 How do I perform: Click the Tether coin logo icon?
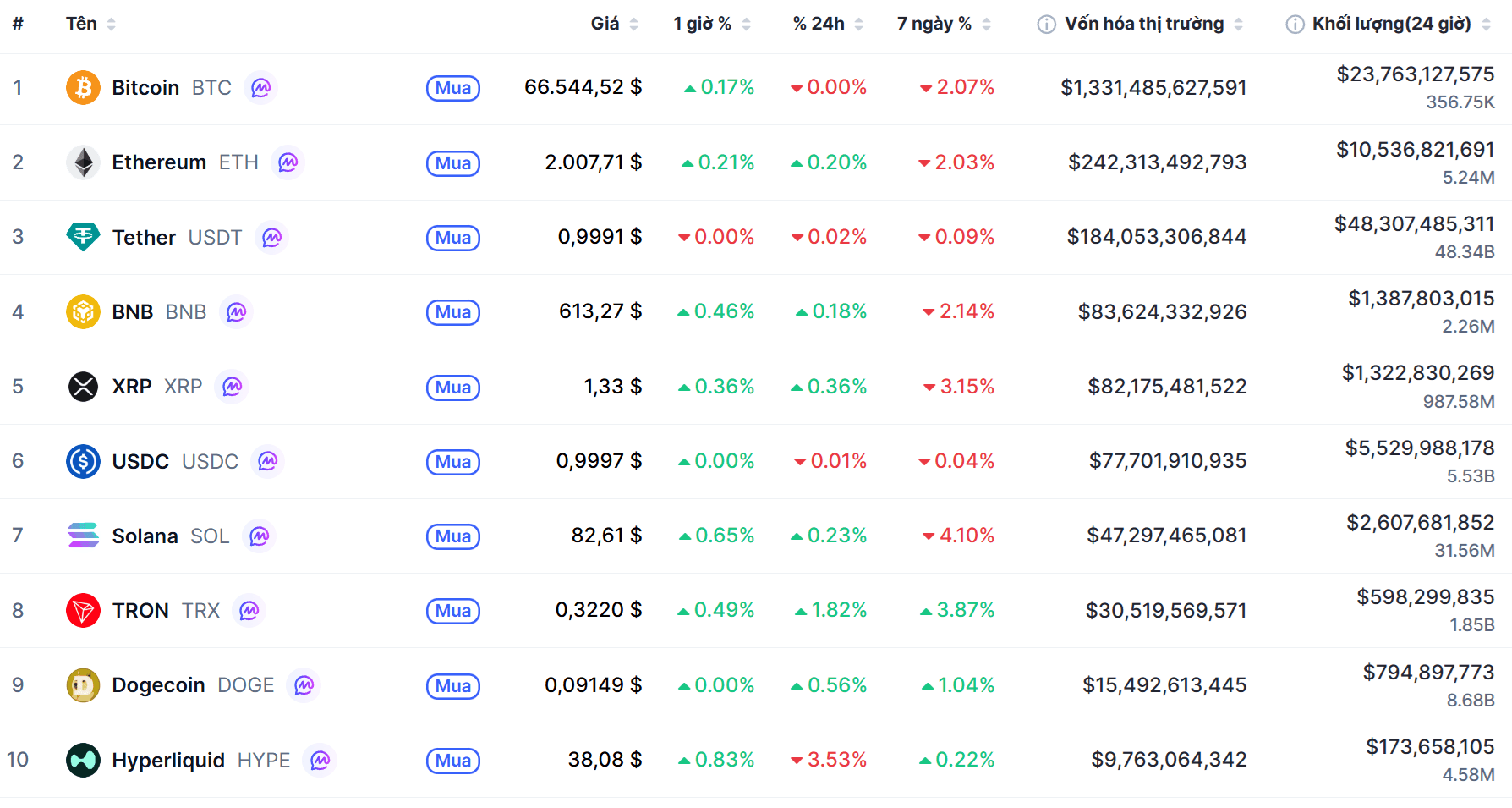click(x=83, y=237)
